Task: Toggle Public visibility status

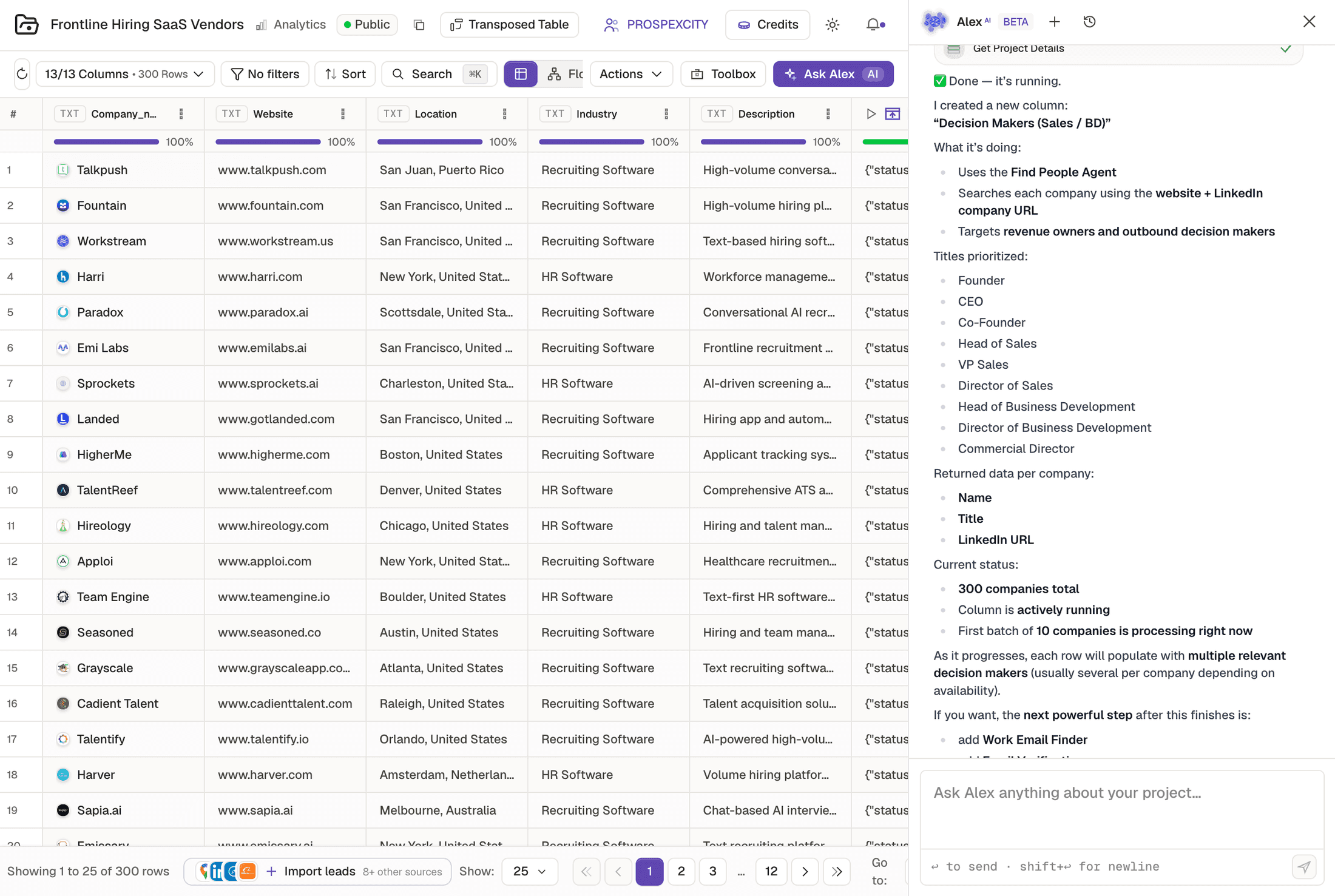Action: point(367,25)
